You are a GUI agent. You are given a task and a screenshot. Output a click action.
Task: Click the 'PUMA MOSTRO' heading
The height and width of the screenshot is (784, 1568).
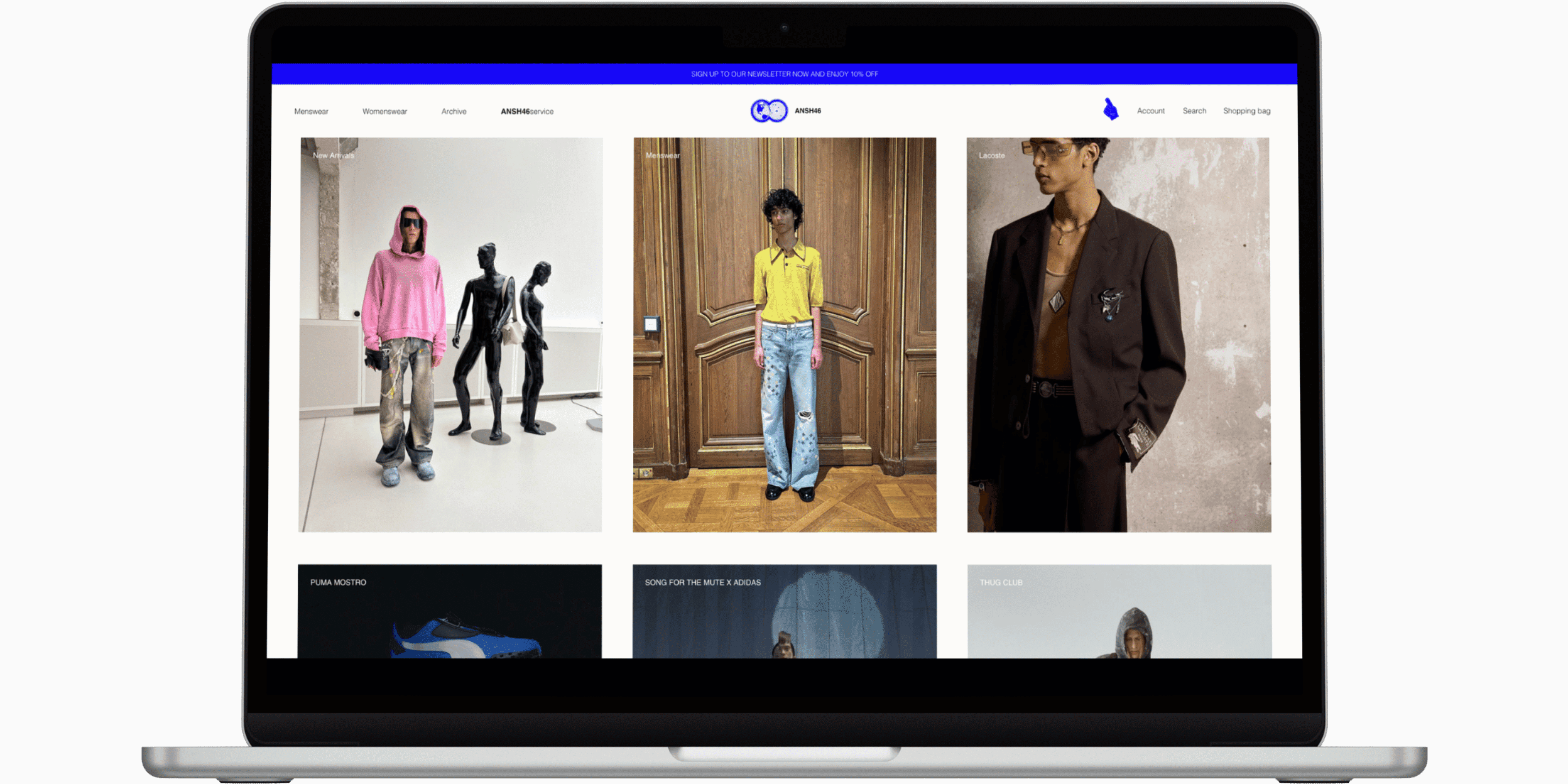338,583
